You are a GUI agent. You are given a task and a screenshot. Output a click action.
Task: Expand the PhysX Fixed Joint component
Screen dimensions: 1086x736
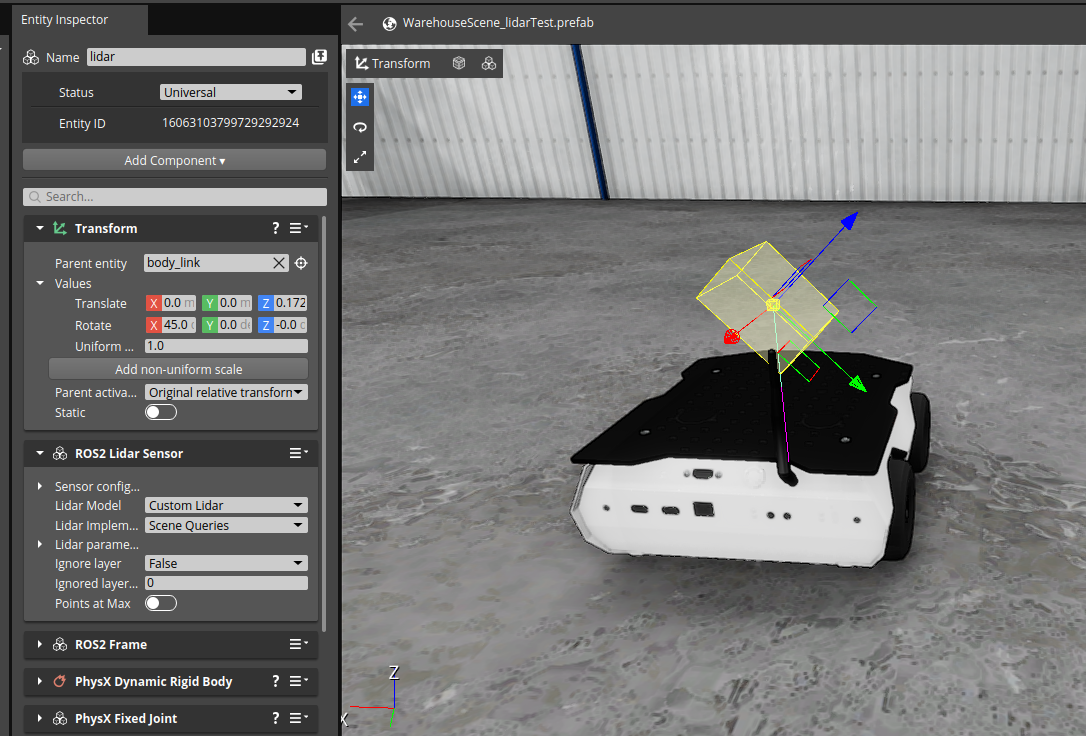click(39, 718)
